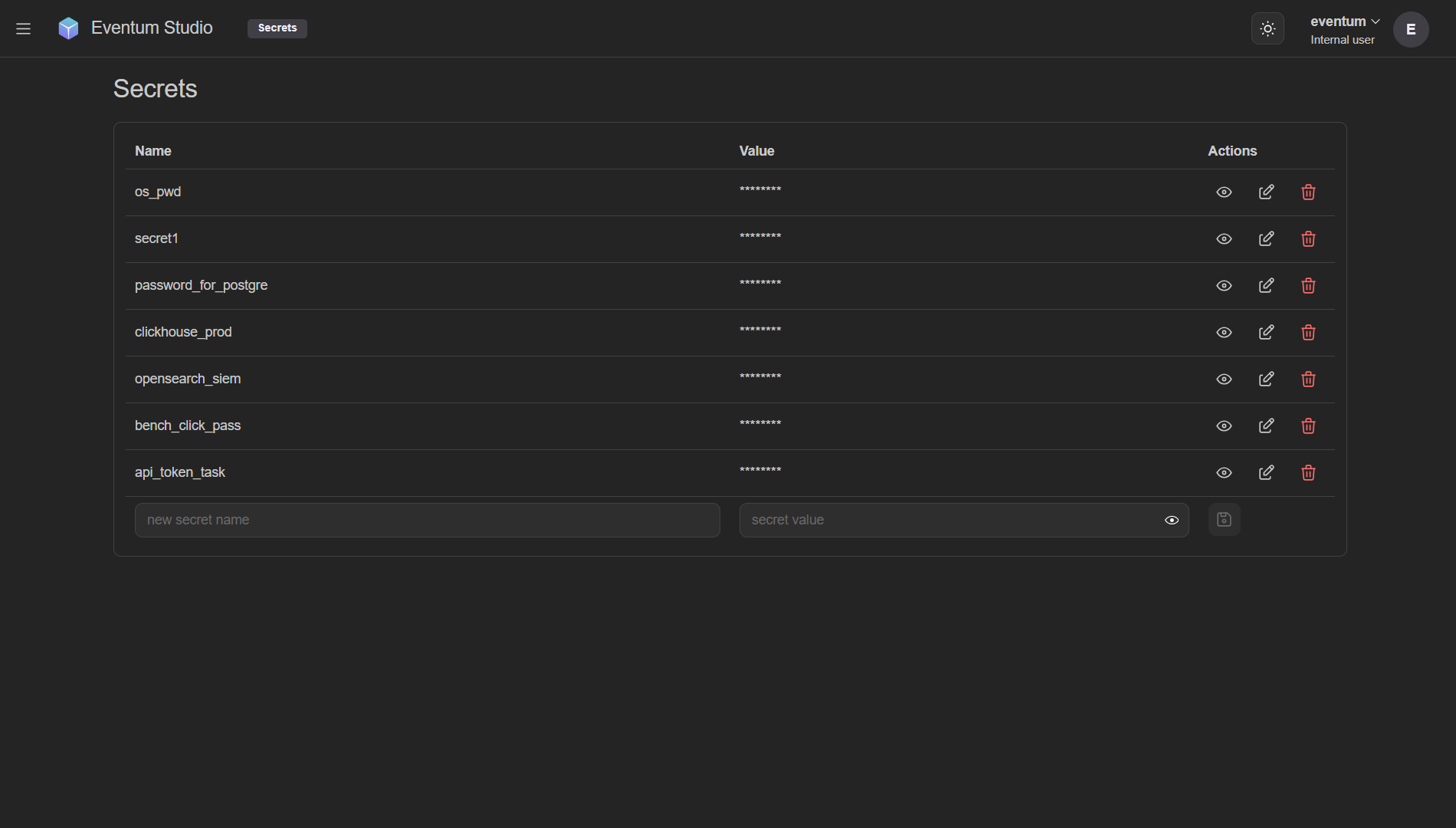1456x828 pixels.
Task: Click the save new secret button
Action: [x=1224, y=520]
